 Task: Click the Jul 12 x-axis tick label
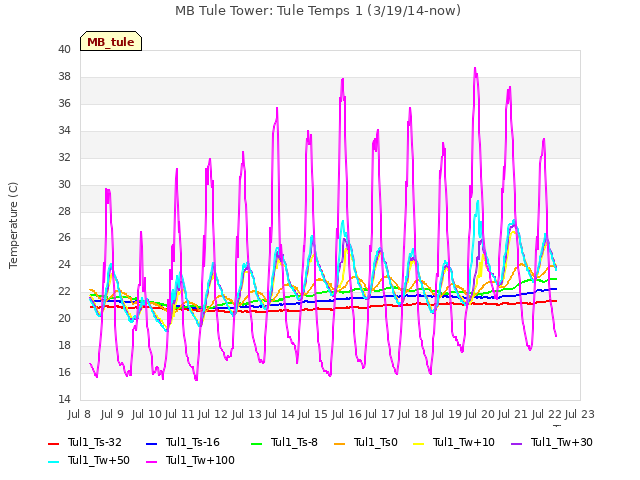tap(213, 414)
